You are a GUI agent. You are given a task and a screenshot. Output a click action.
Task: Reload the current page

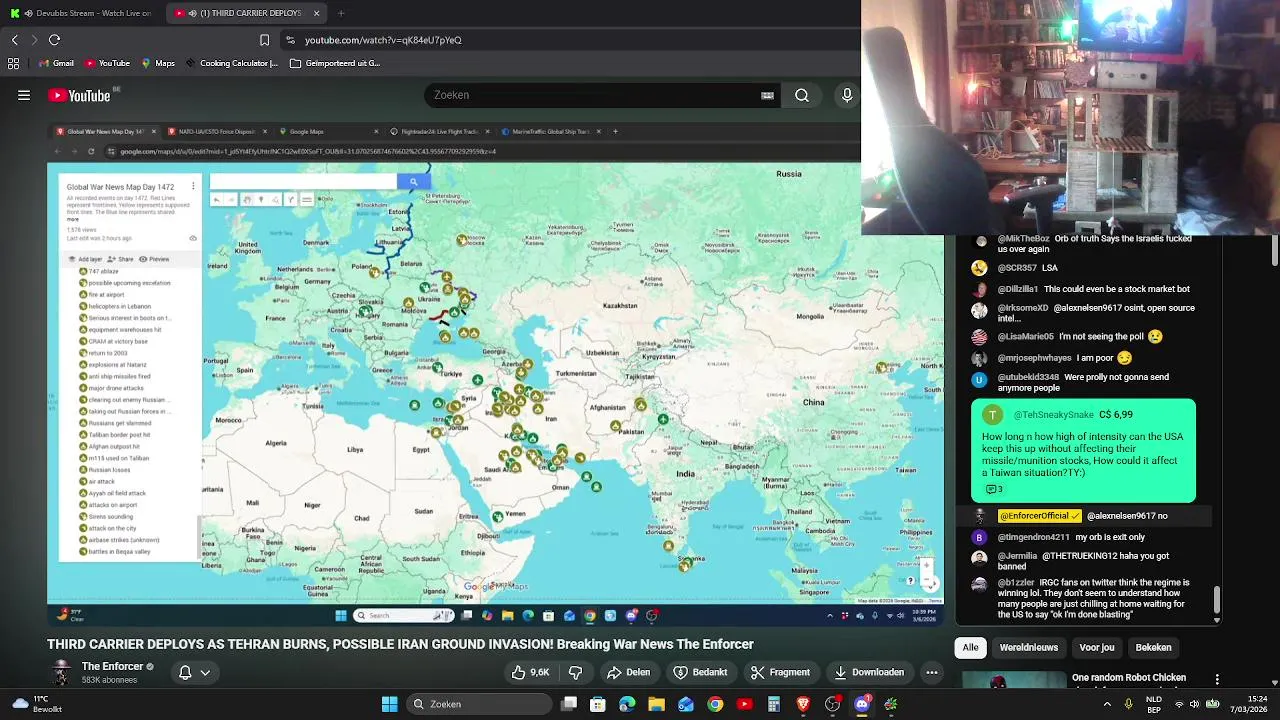click(x=54, y=40)
